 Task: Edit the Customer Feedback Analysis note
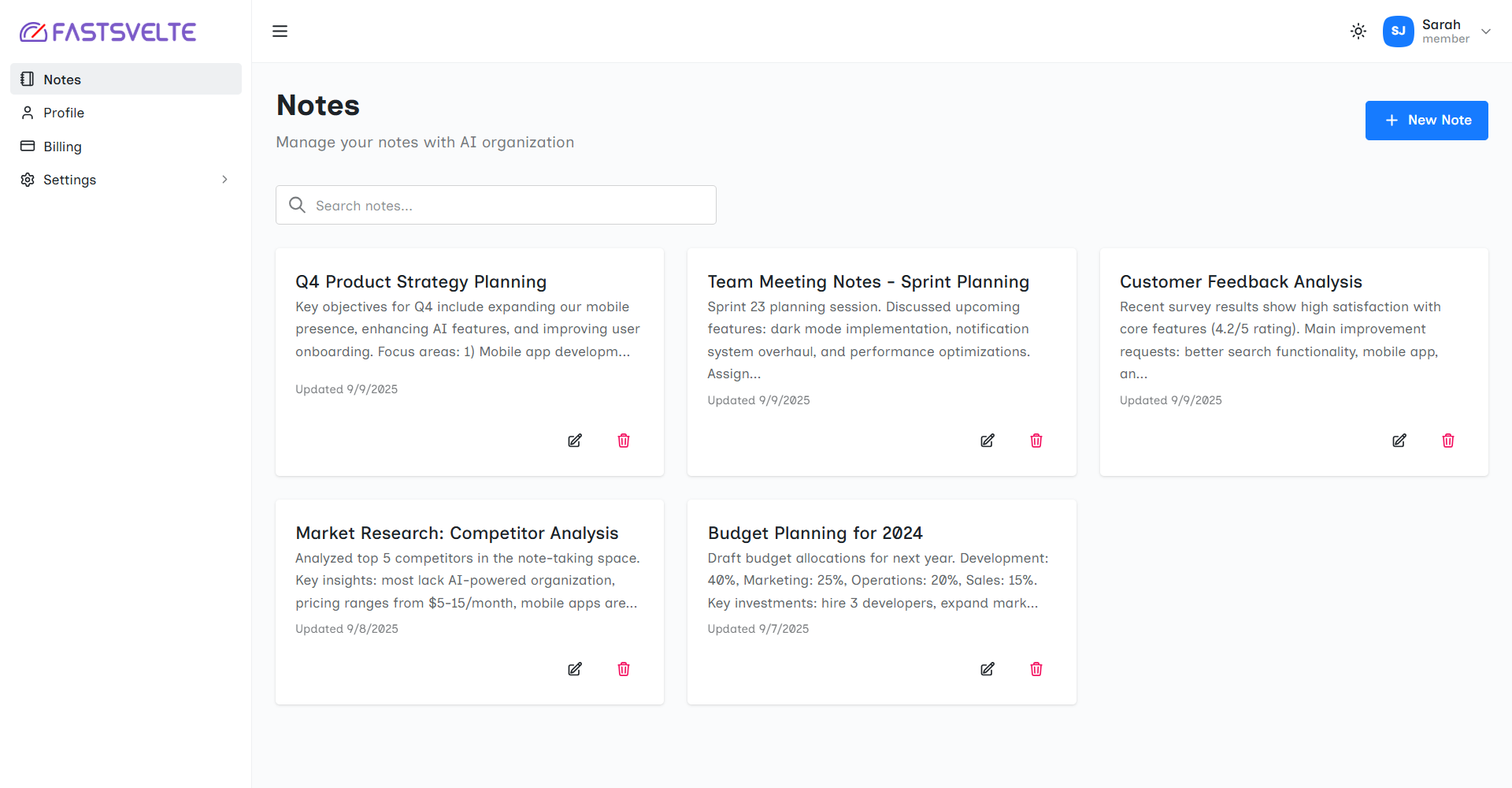point(1399,440)
